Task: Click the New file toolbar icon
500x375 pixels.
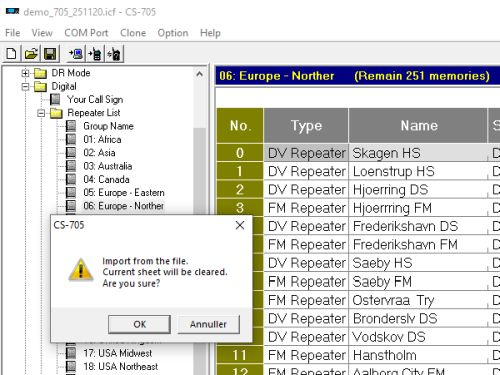Action: pyautogui.click(x=12, y=54)
